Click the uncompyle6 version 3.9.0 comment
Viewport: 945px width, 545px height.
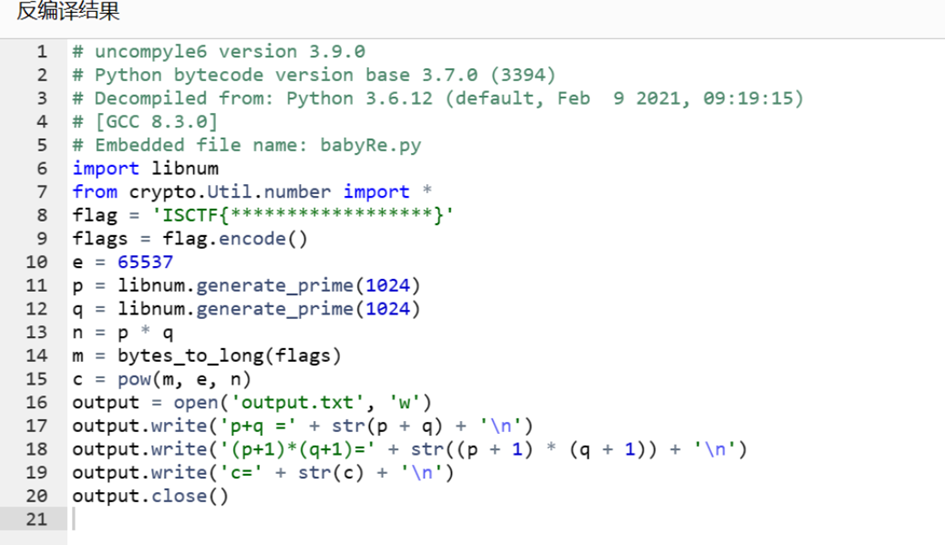click(219, 52)
